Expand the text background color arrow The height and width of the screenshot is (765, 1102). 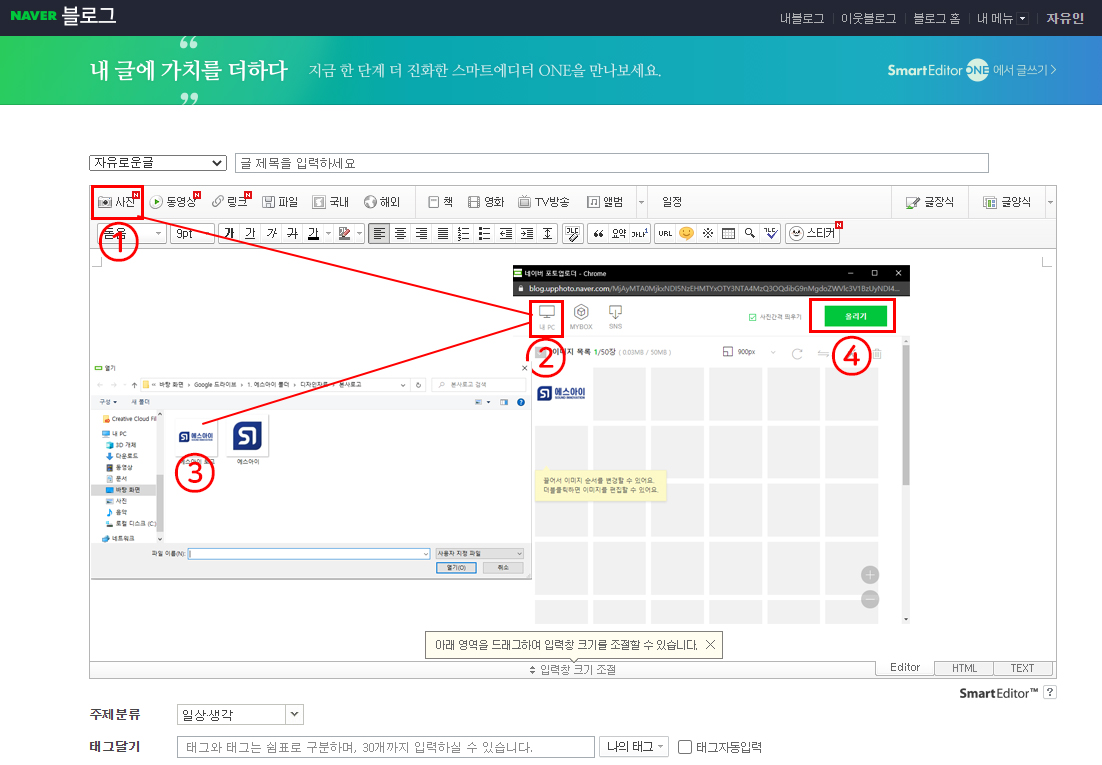coord(359,233)
